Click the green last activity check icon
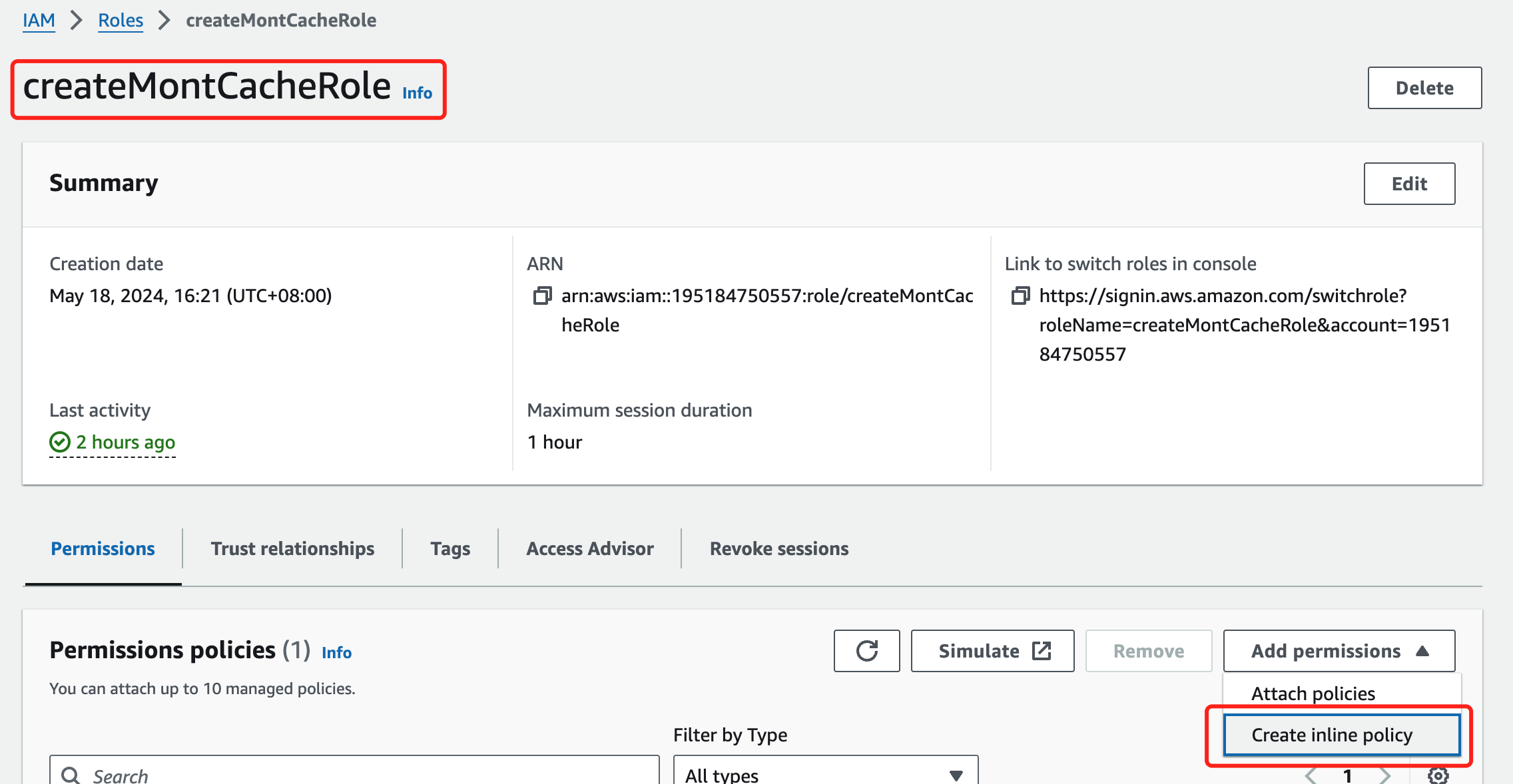This screenshot has width=1513, height=784. (x=60, y=442)
